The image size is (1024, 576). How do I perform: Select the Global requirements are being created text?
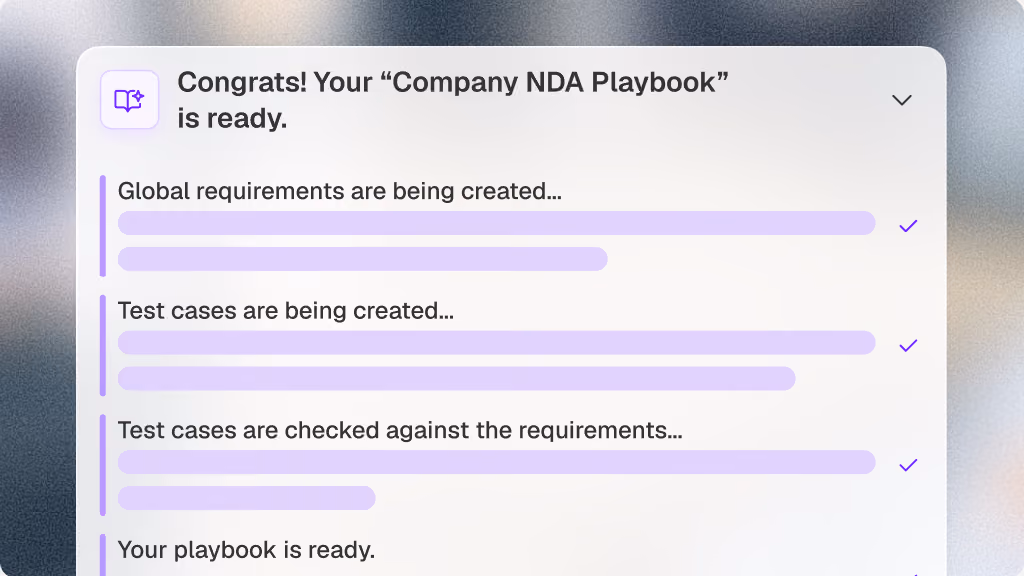point(340,191)
